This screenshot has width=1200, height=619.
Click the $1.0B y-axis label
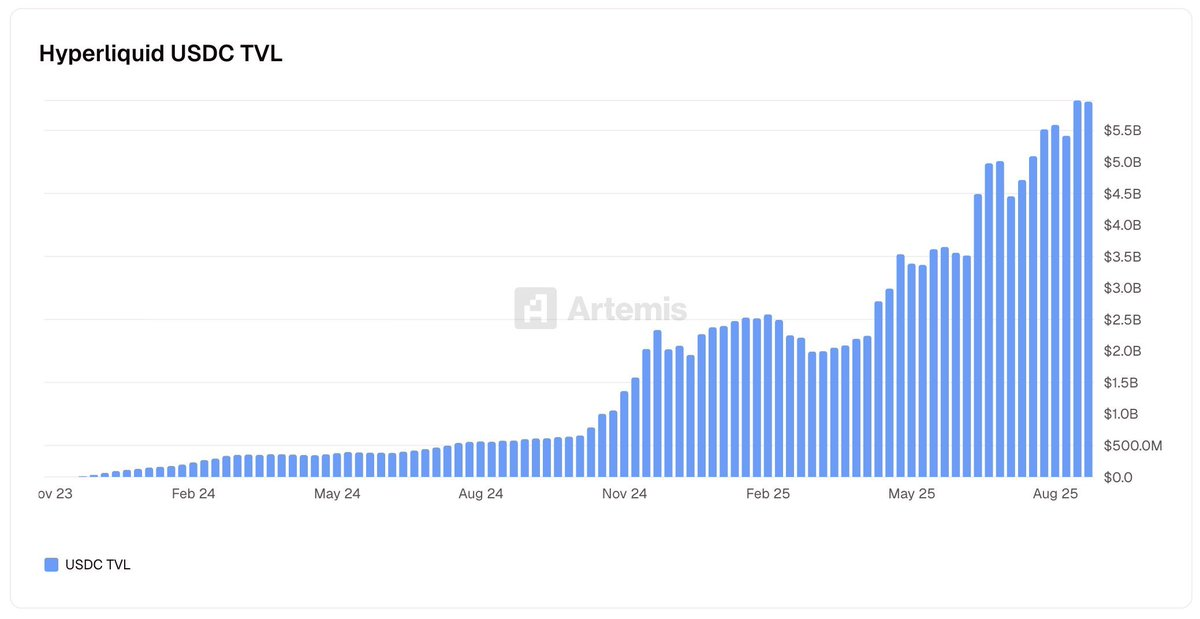[x=1122, y=415]
